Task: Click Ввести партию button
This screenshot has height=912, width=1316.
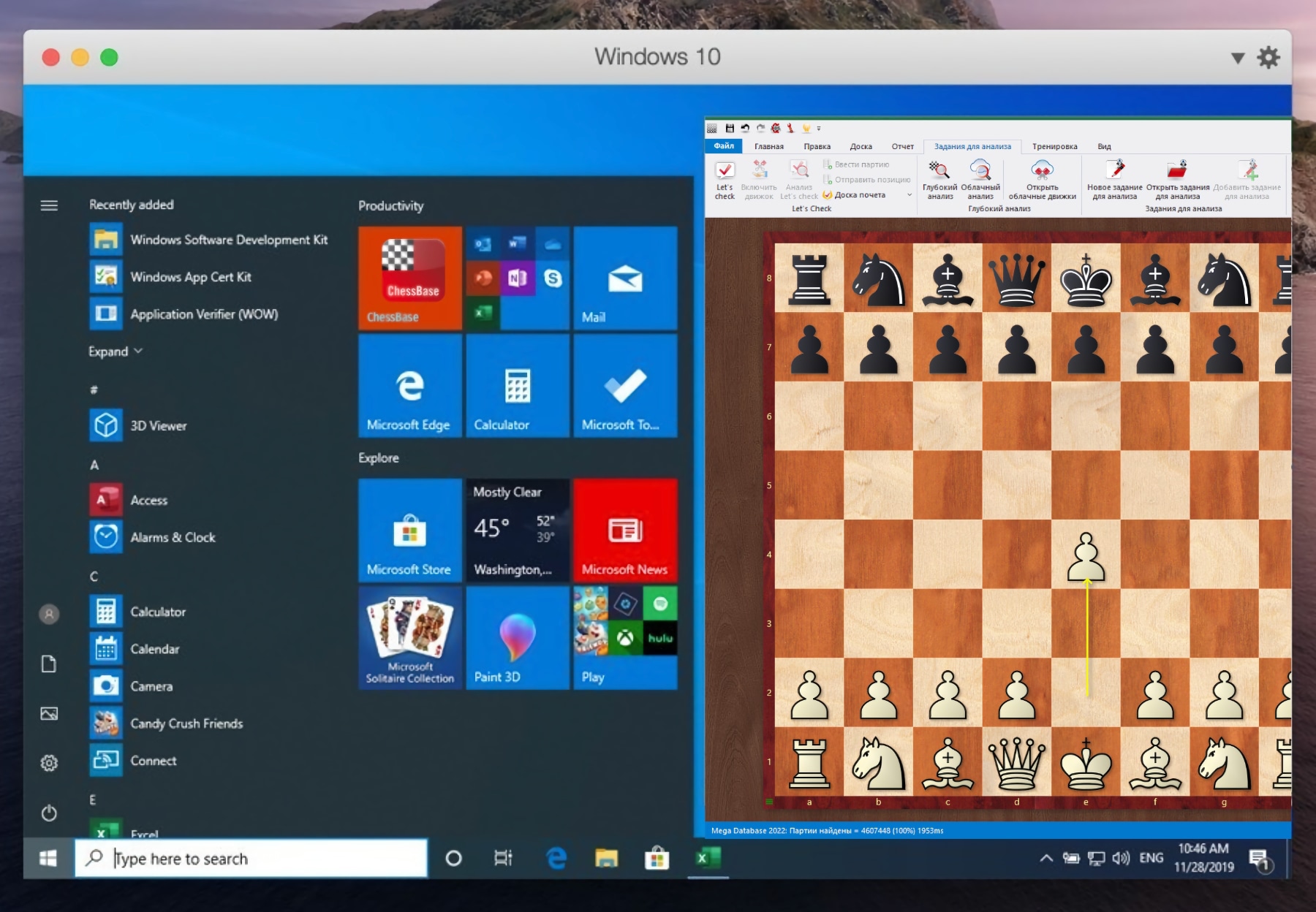Action: point(856,164)
